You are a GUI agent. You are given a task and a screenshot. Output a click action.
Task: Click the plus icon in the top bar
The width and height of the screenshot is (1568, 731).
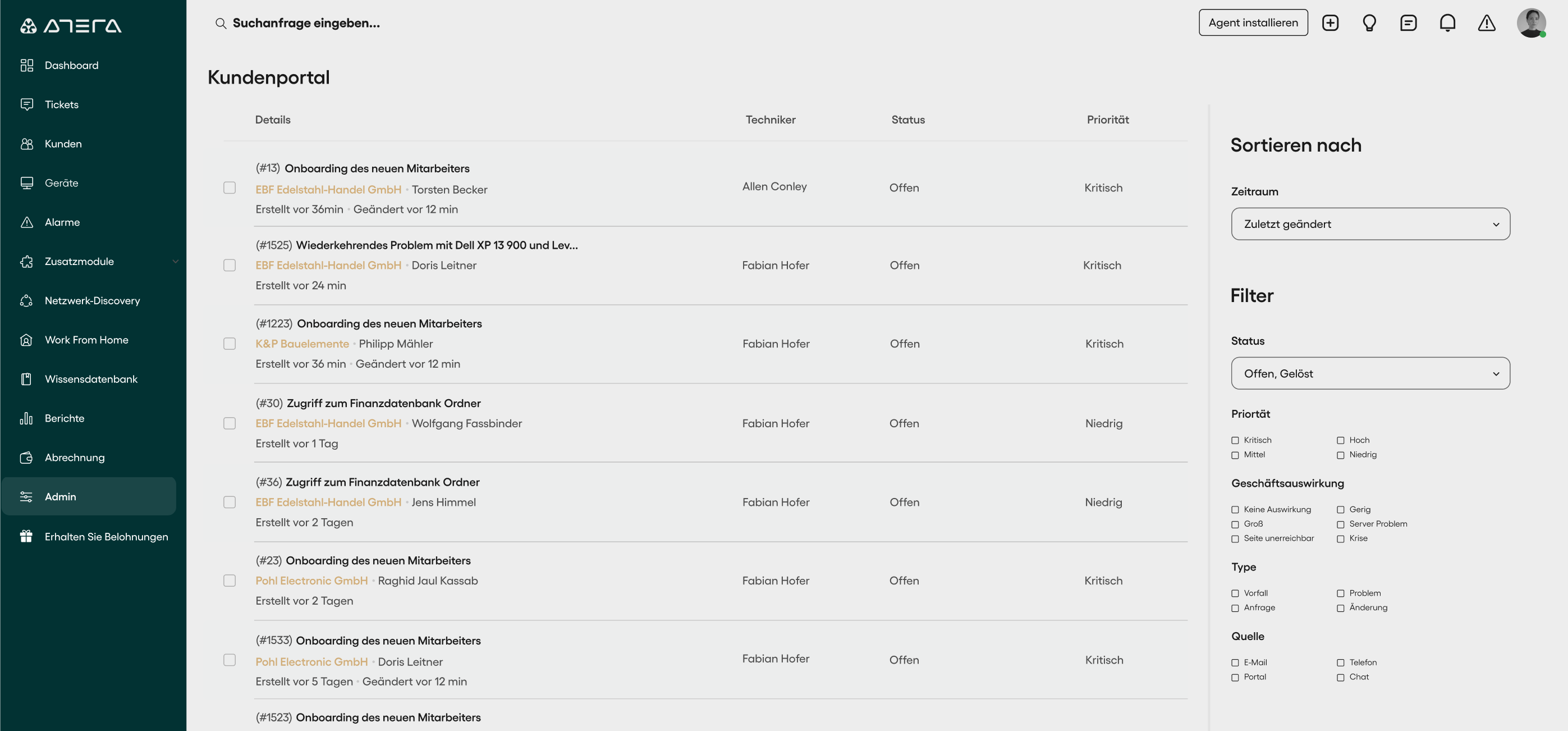coord(1330,22)
